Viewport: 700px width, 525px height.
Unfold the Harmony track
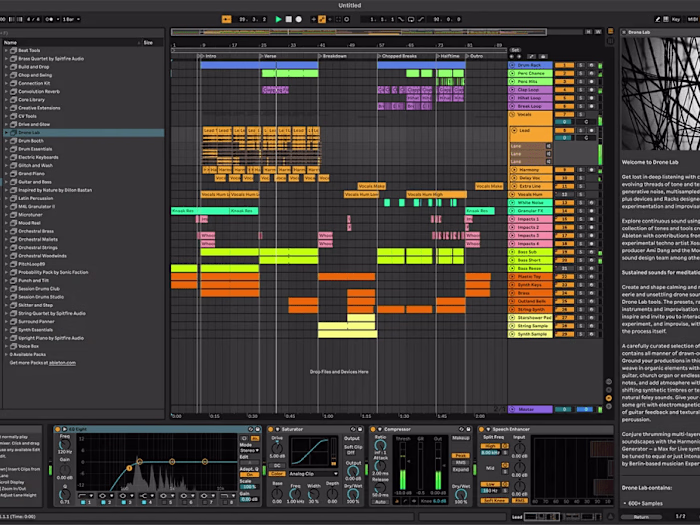[514, 170]
